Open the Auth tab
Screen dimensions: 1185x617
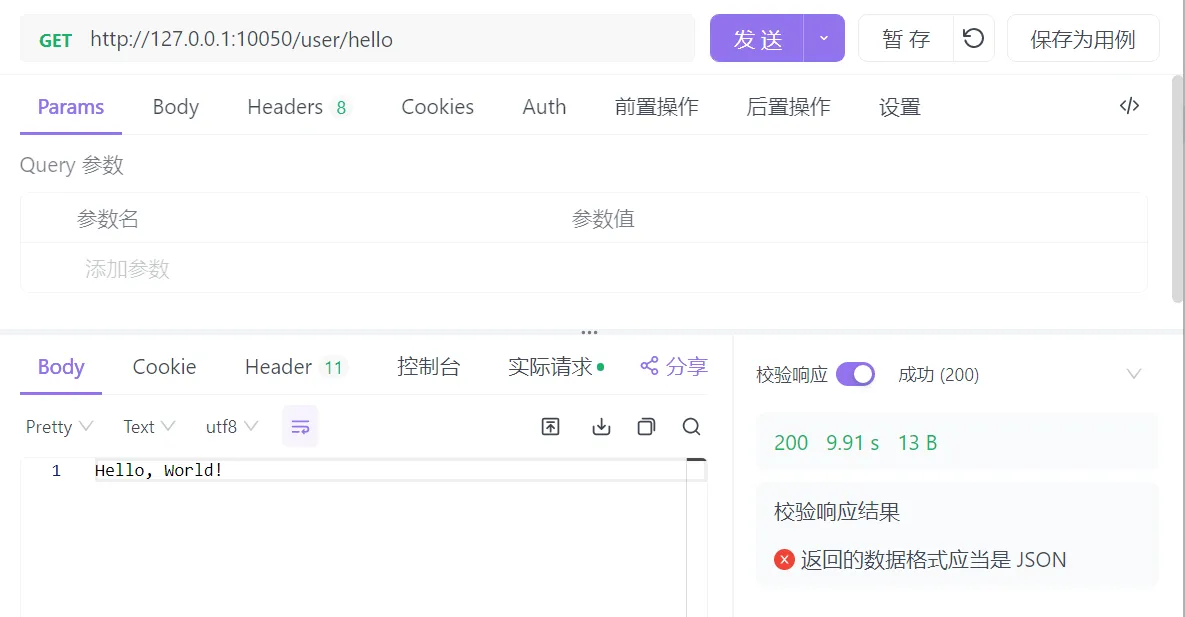pyautogui.click(x=544, y=107)
